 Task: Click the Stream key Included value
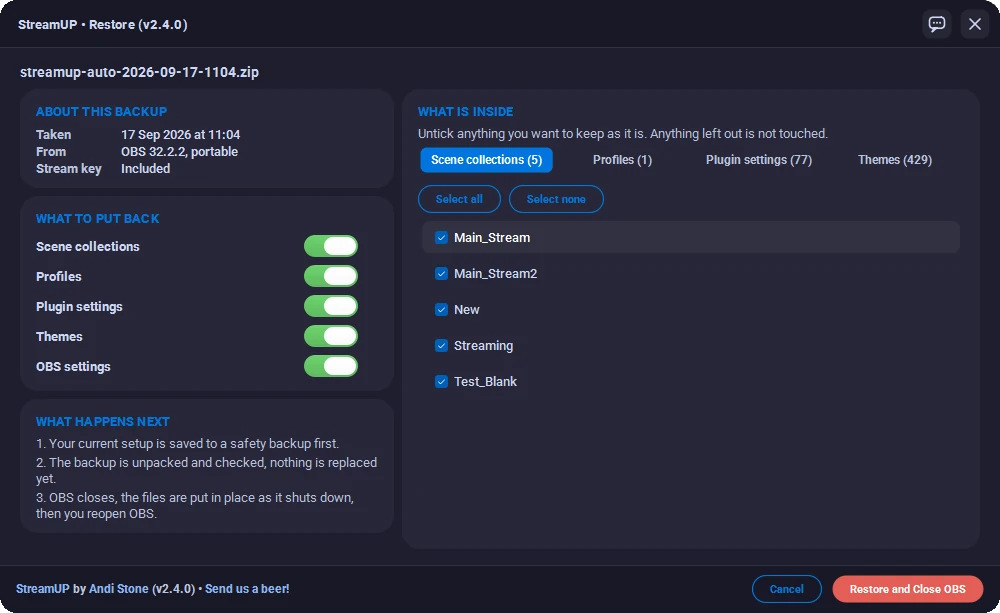tap(145, 169)
